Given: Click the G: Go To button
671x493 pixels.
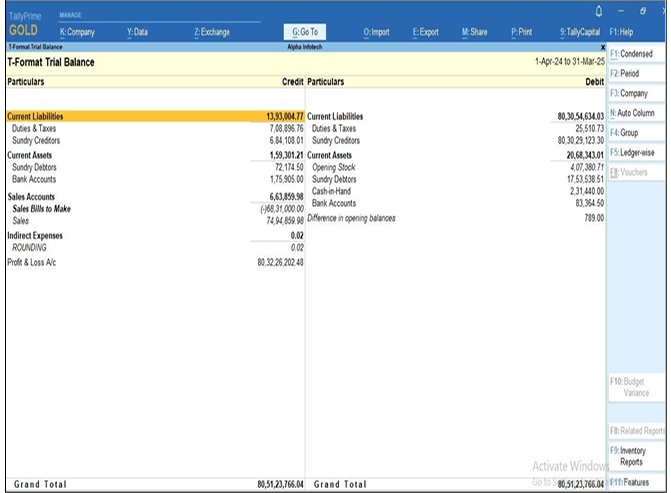Looking at the screenshot, I should pos(305,32).
